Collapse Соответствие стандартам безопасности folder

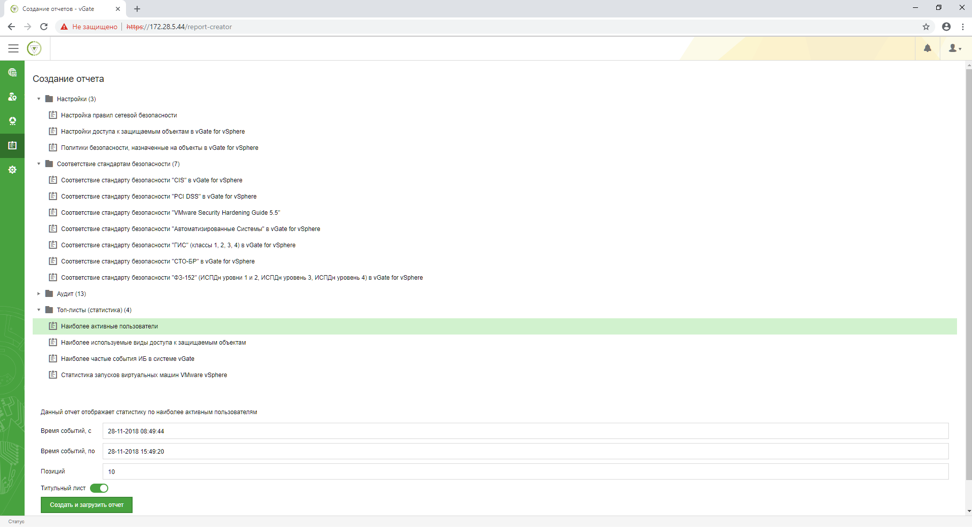click(x=38, y=164)
